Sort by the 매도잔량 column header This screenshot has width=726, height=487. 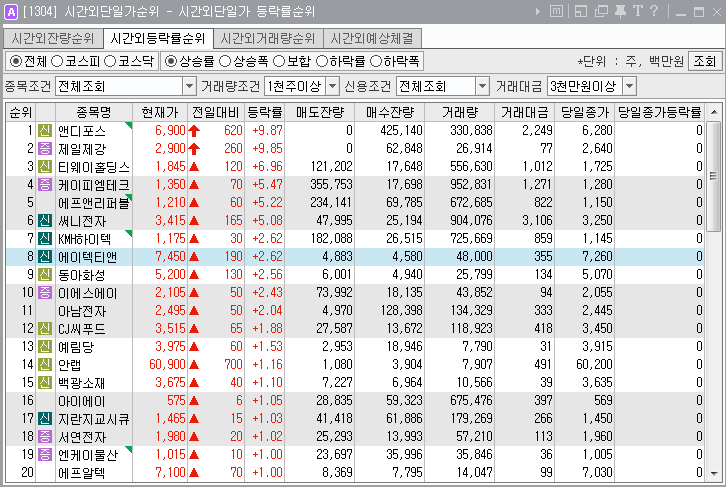319,112
